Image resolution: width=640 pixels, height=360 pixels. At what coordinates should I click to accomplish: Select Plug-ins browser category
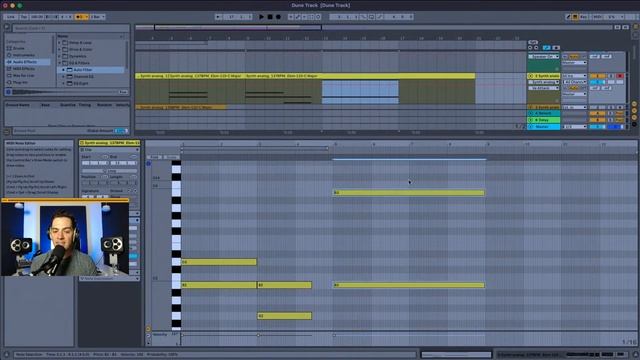[20, 82]
